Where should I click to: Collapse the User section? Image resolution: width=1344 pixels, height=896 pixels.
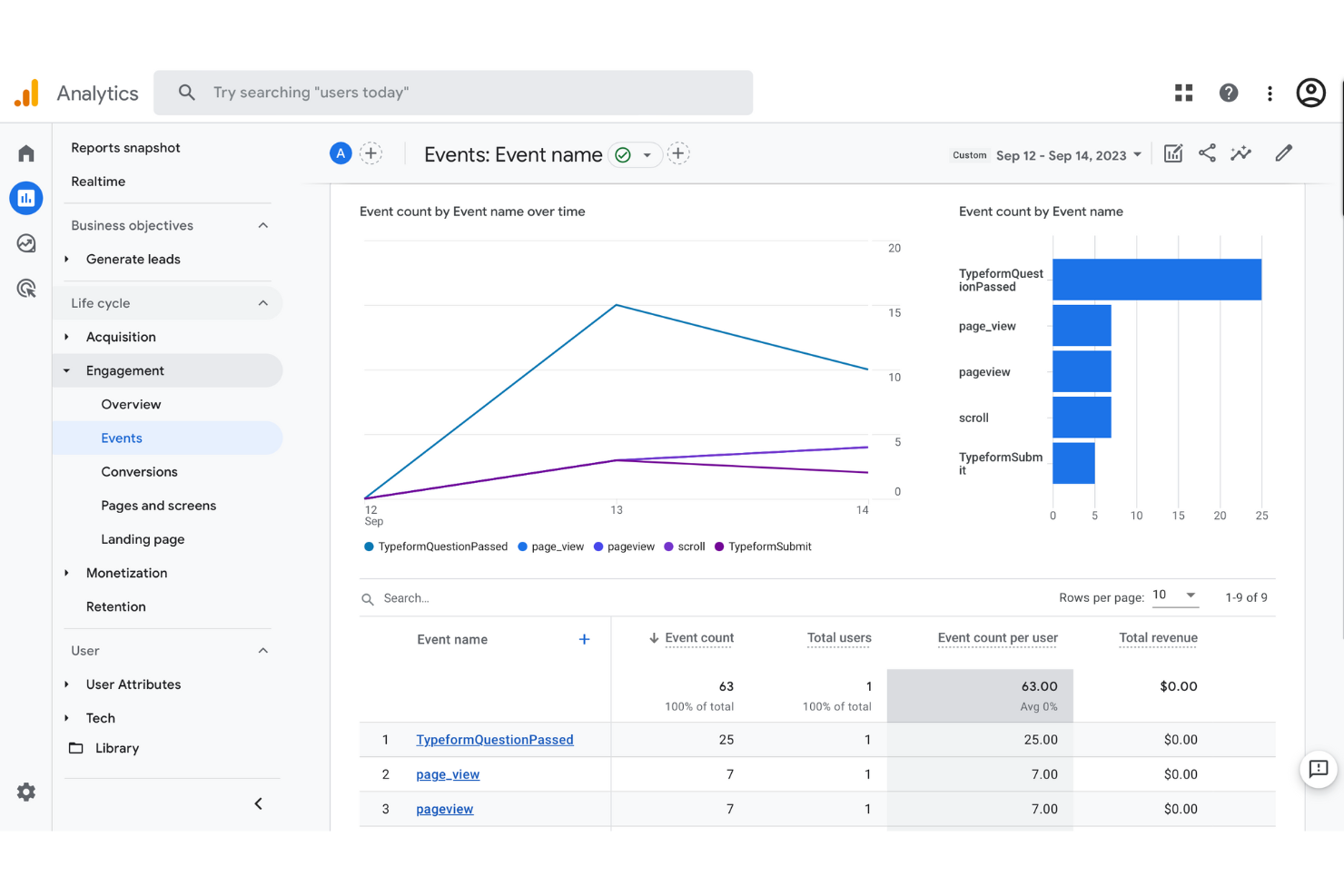[263, 651]
